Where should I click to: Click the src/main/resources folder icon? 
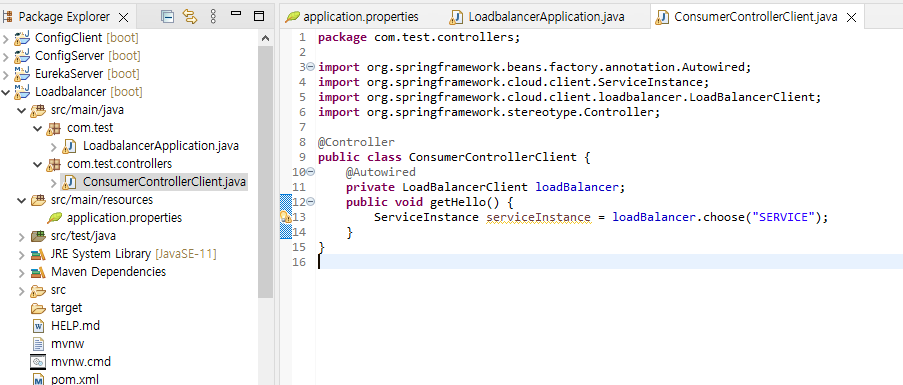[x=38, y=200]
